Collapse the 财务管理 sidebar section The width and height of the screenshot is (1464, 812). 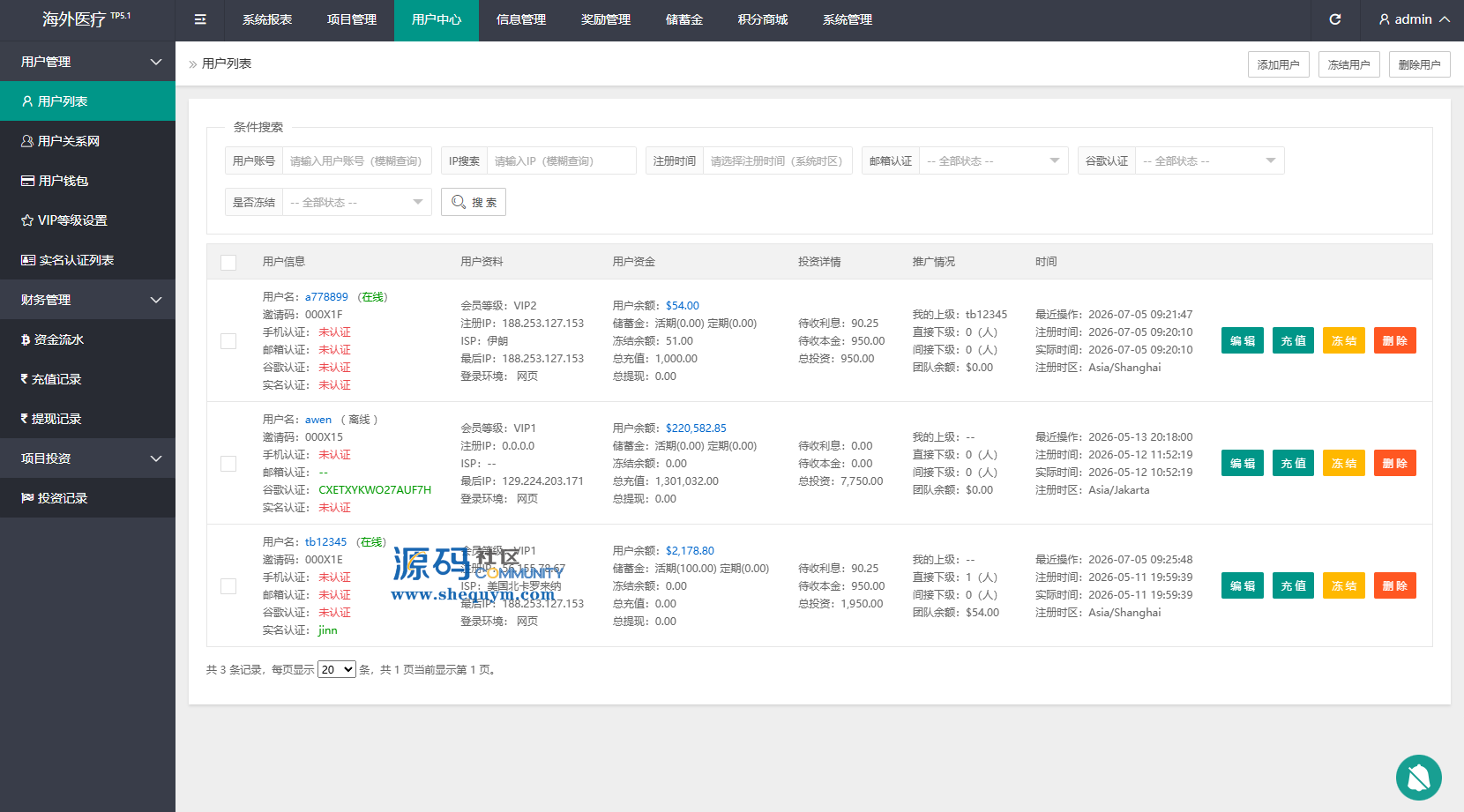[x=87, y=300]
